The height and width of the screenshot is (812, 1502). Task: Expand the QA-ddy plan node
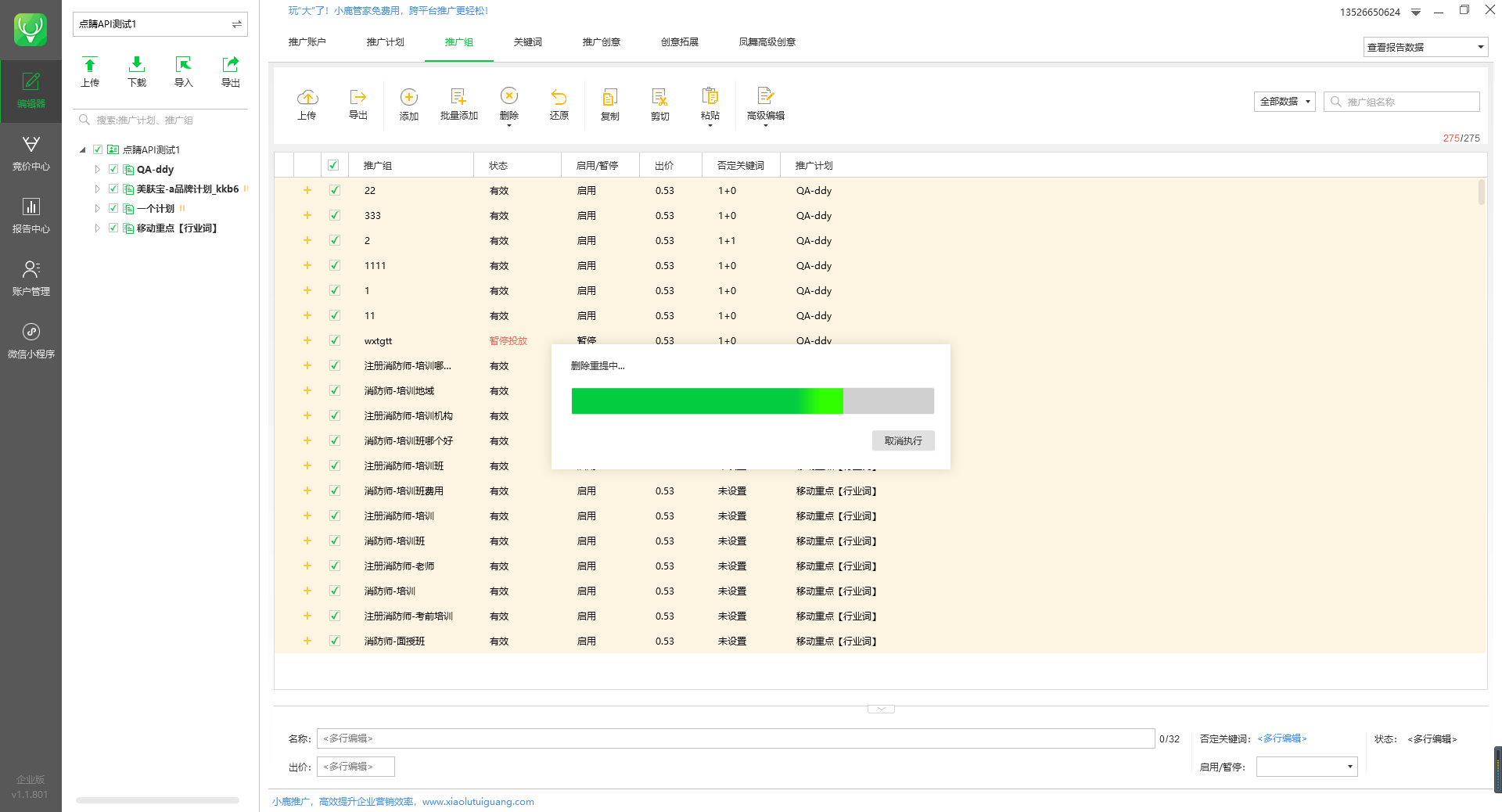pyautogui.click(x=97, y=169)
